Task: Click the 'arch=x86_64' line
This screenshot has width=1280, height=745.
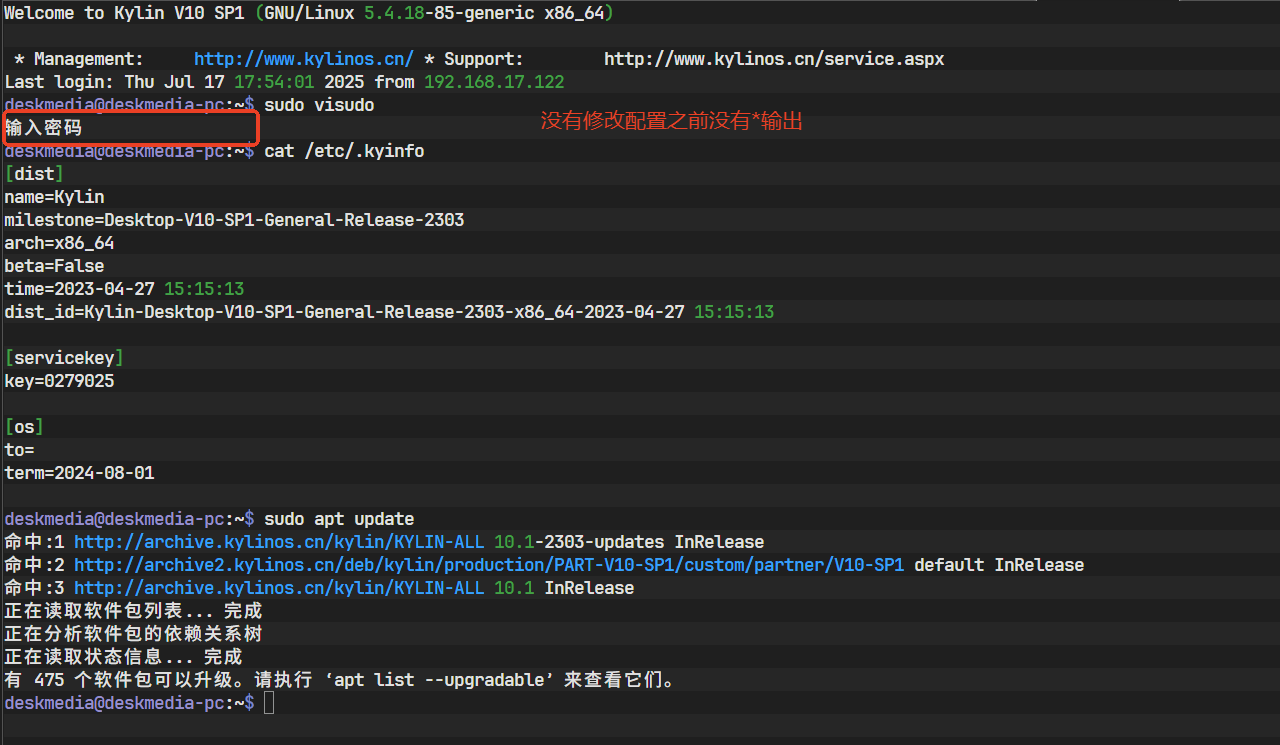Action: click(x=59, y=243)
